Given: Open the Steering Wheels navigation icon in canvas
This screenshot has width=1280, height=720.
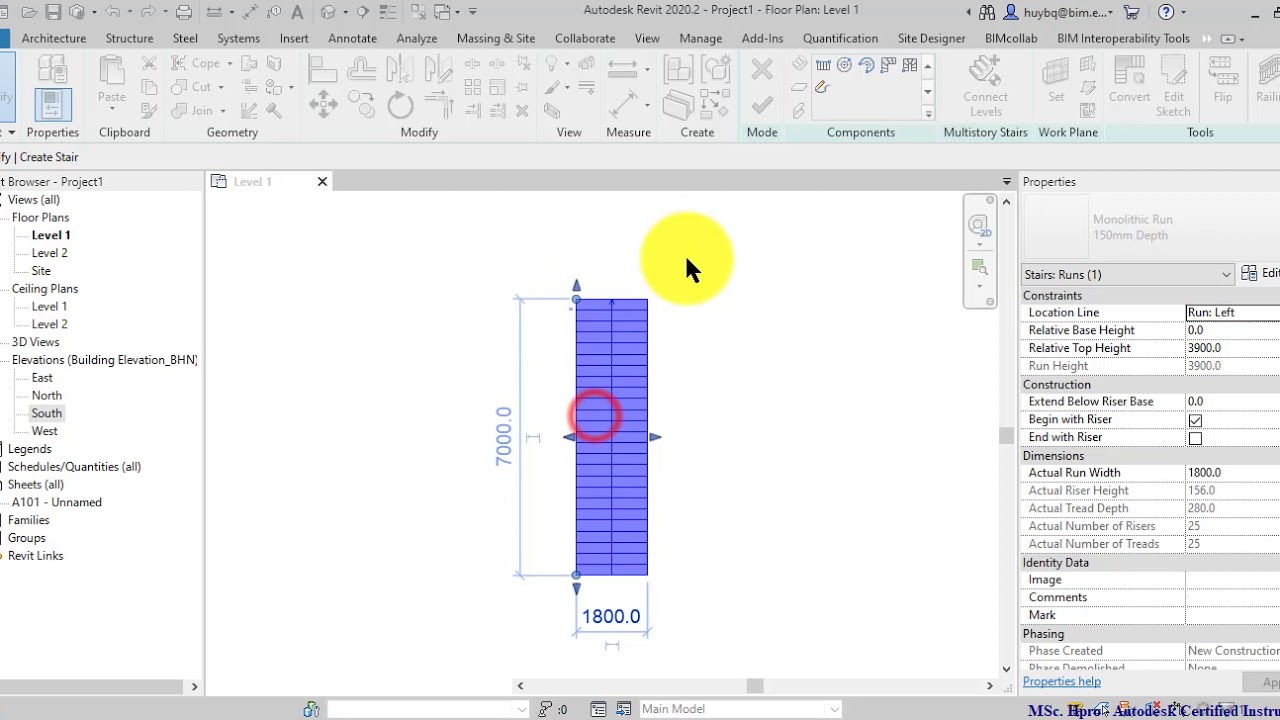Looking at the screenshot, I should [x=979, y=226].
